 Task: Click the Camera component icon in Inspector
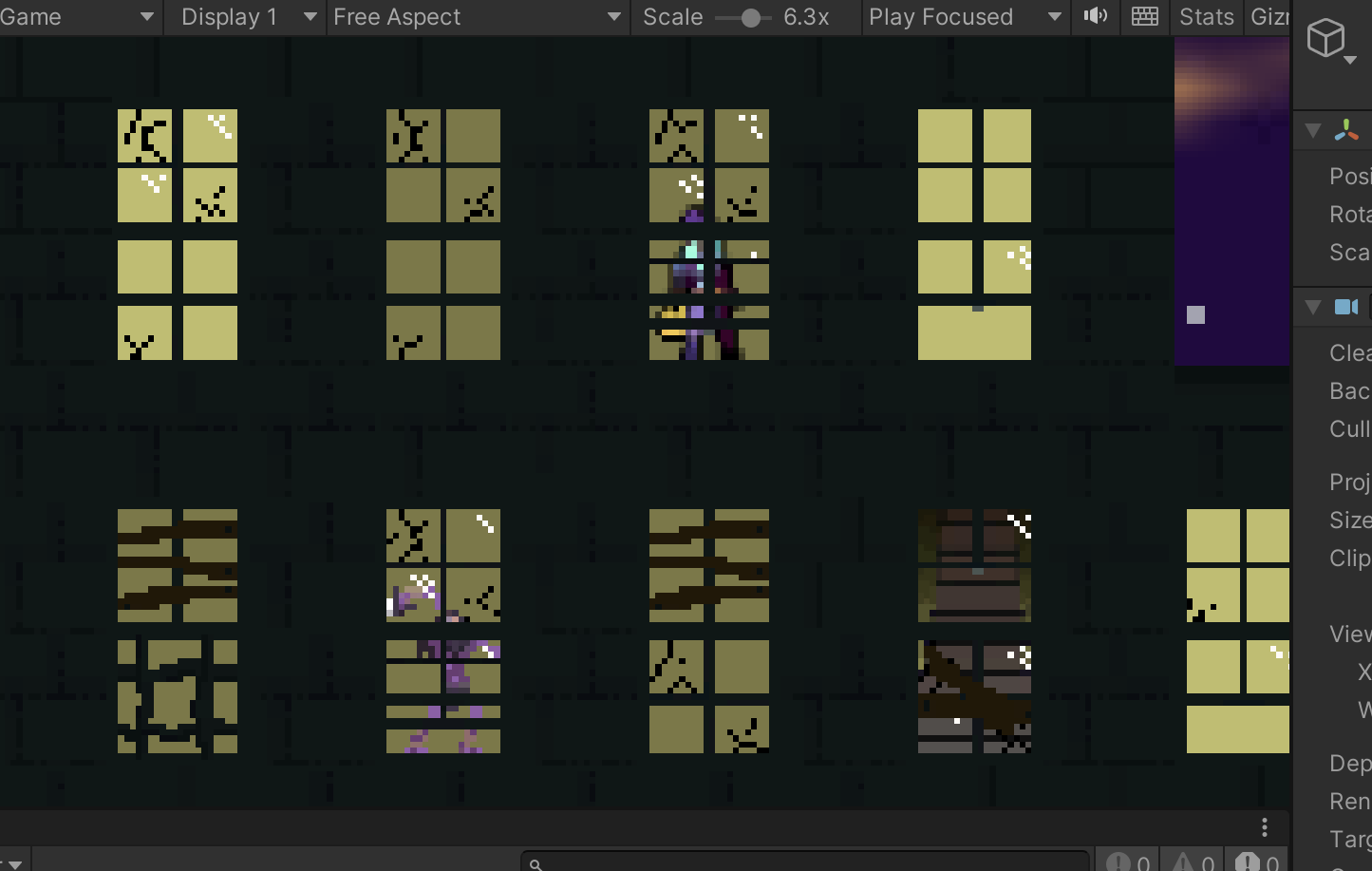(x=1346, y=306)
